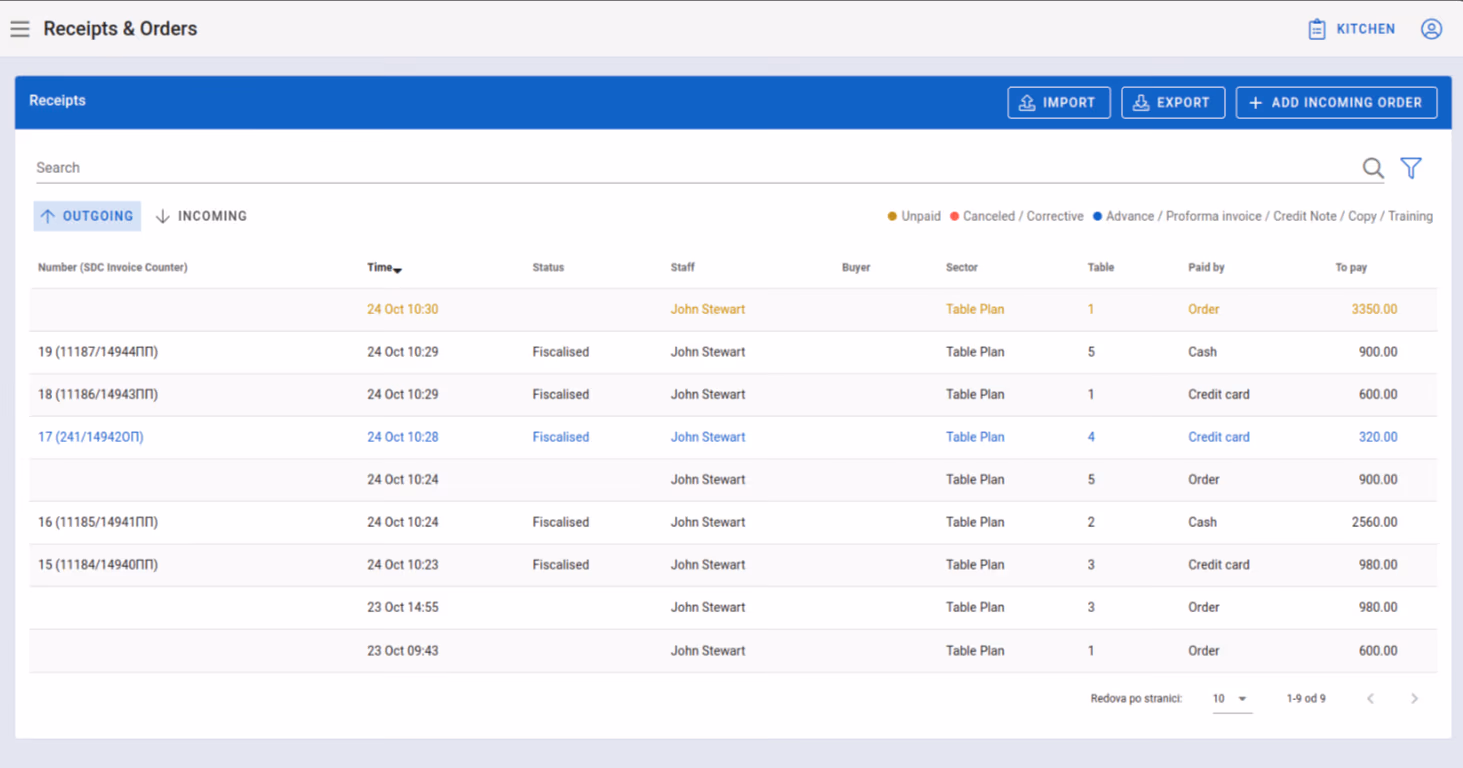Click the To pay column header
This screenshot has width=1463, height=768.
[x=1351, y=268]
